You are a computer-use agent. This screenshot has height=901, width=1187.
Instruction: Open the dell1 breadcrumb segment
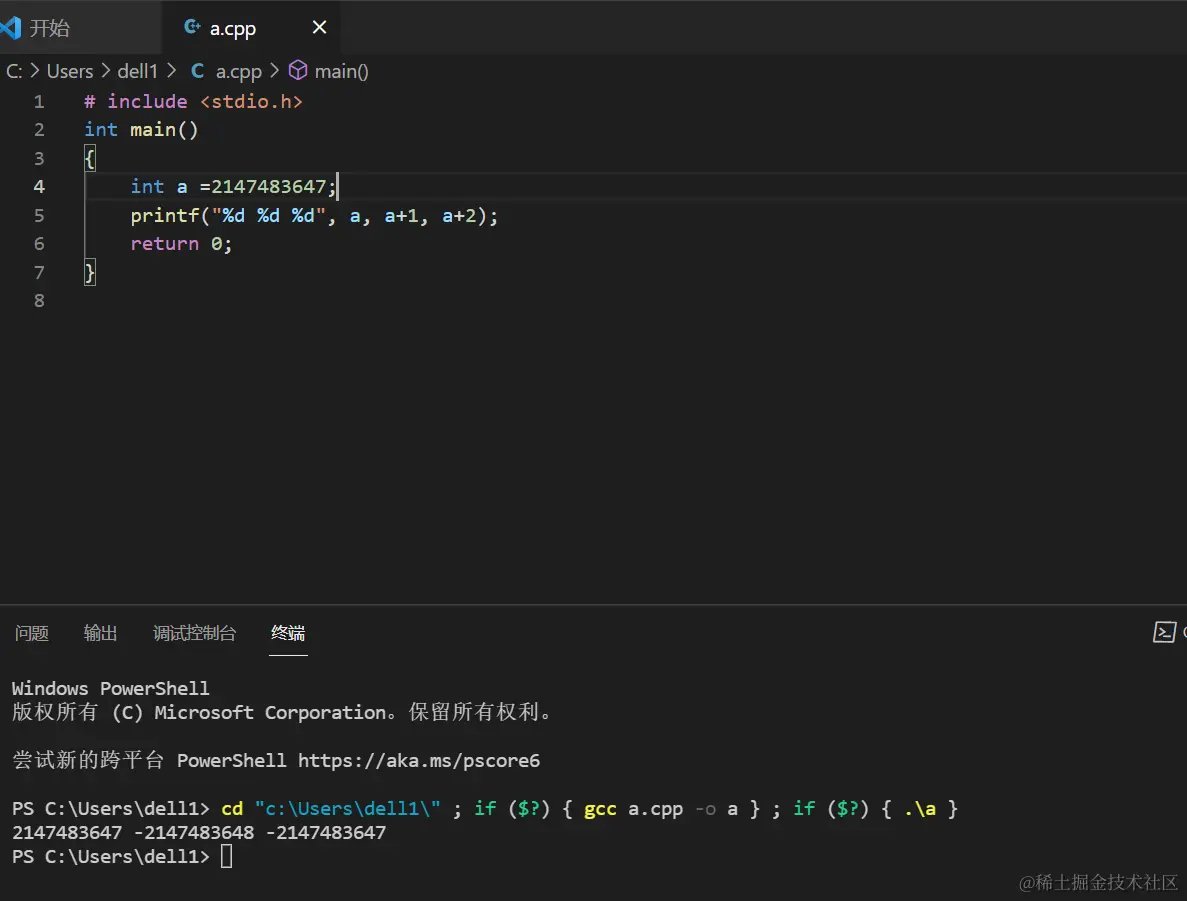coord(137,71)
